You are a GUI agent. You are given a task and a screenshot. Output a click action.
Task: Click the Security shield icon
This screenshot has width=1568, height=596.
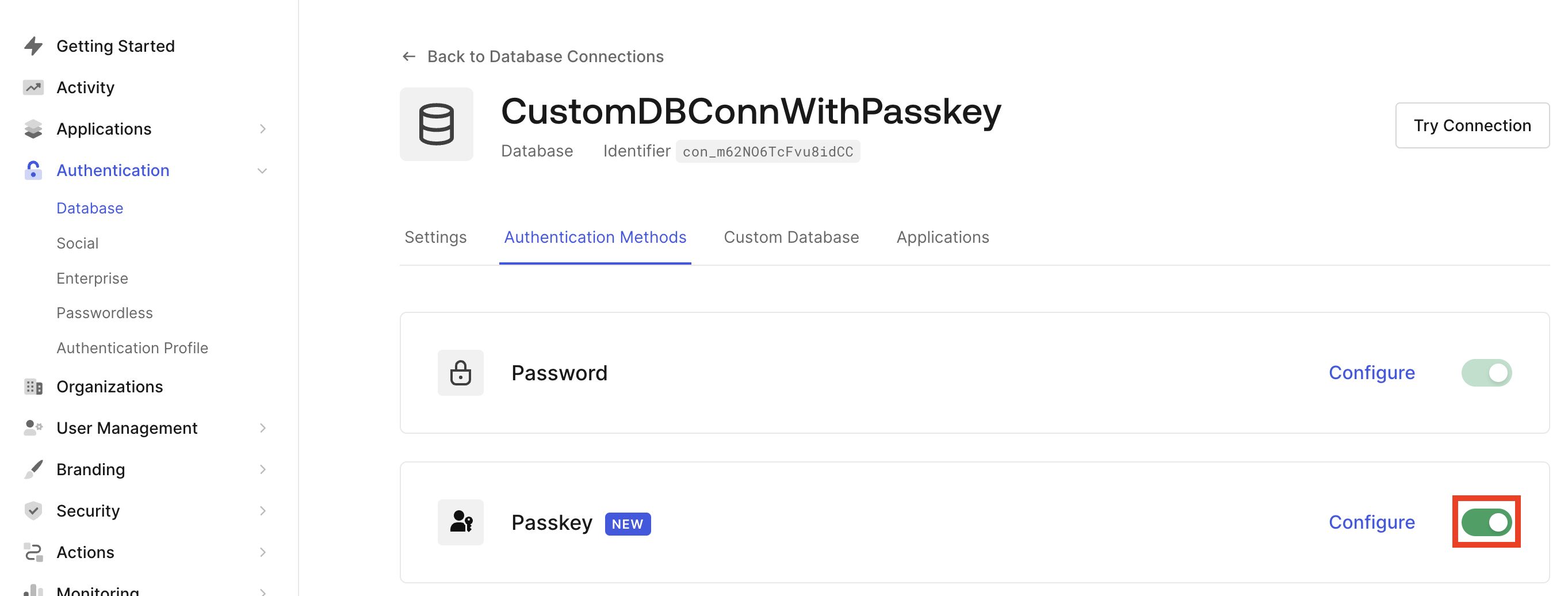click(33, 511)
